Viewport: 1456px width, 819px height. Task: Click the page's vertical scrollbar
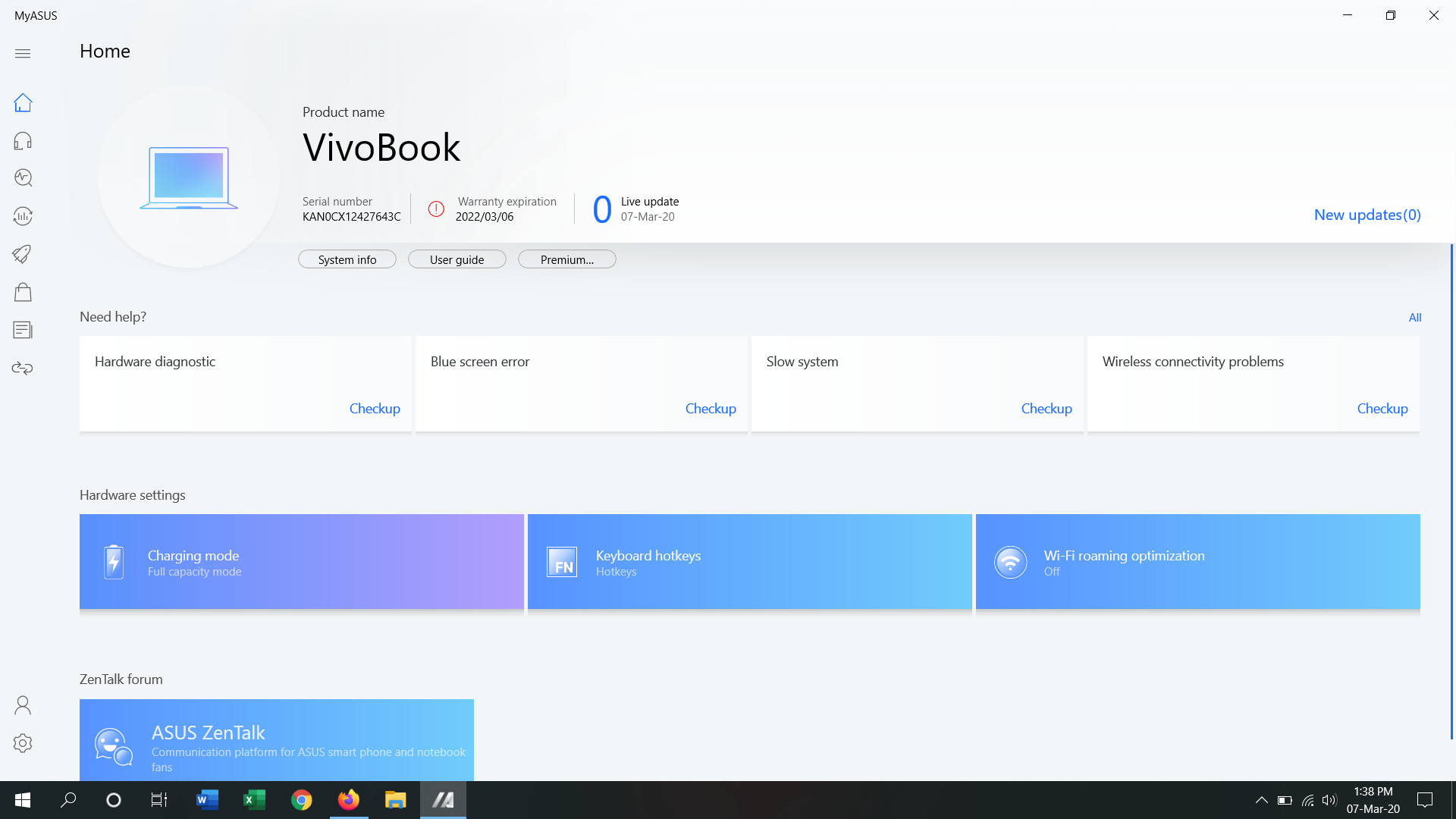1451,491
